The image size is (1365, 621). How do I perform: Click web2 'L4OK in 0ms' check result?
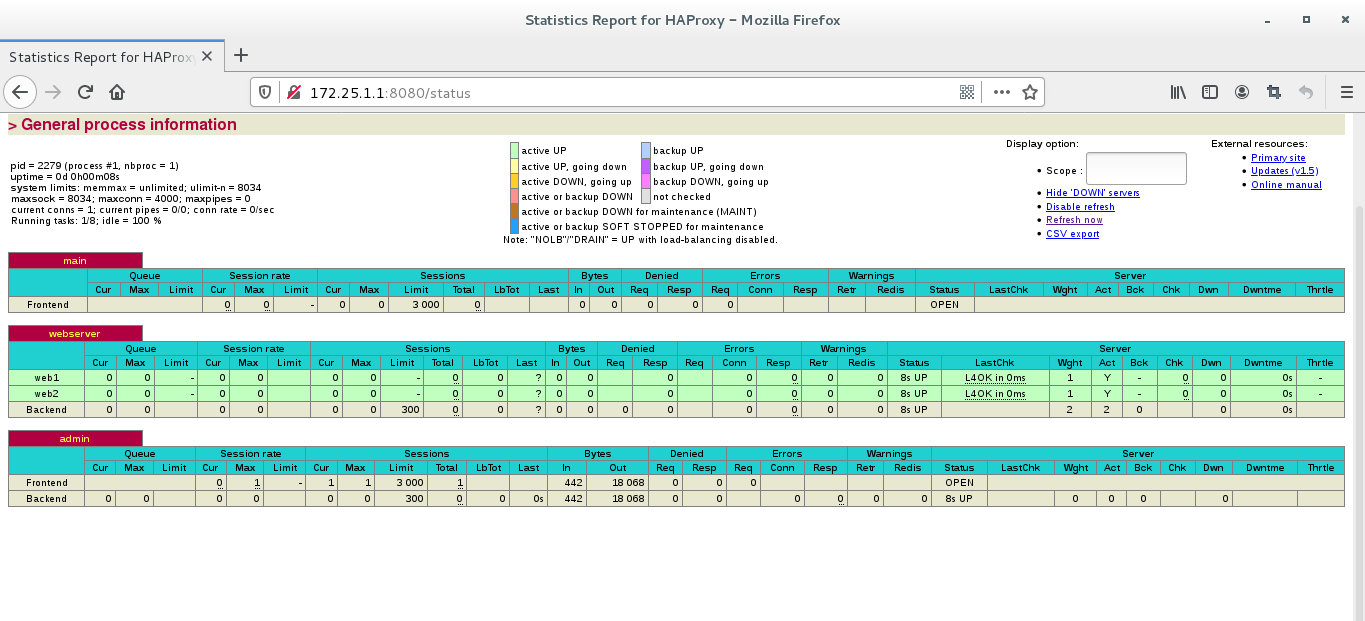[995, 394]
